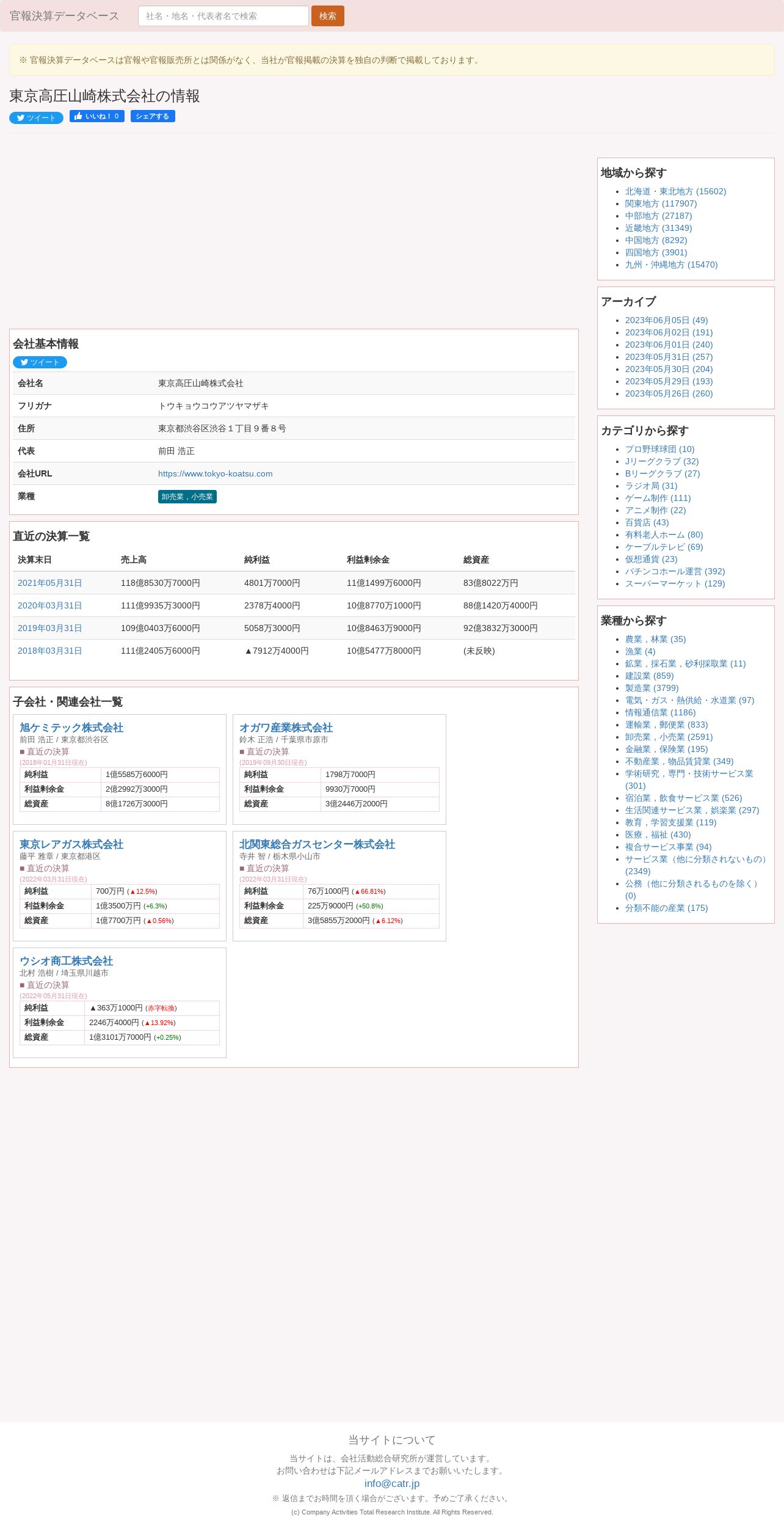Image resolution: width=784 pixels, height=1523 pixels.
Task: Open スーパーマーケット (129) category
Action: tap(675, 583)
